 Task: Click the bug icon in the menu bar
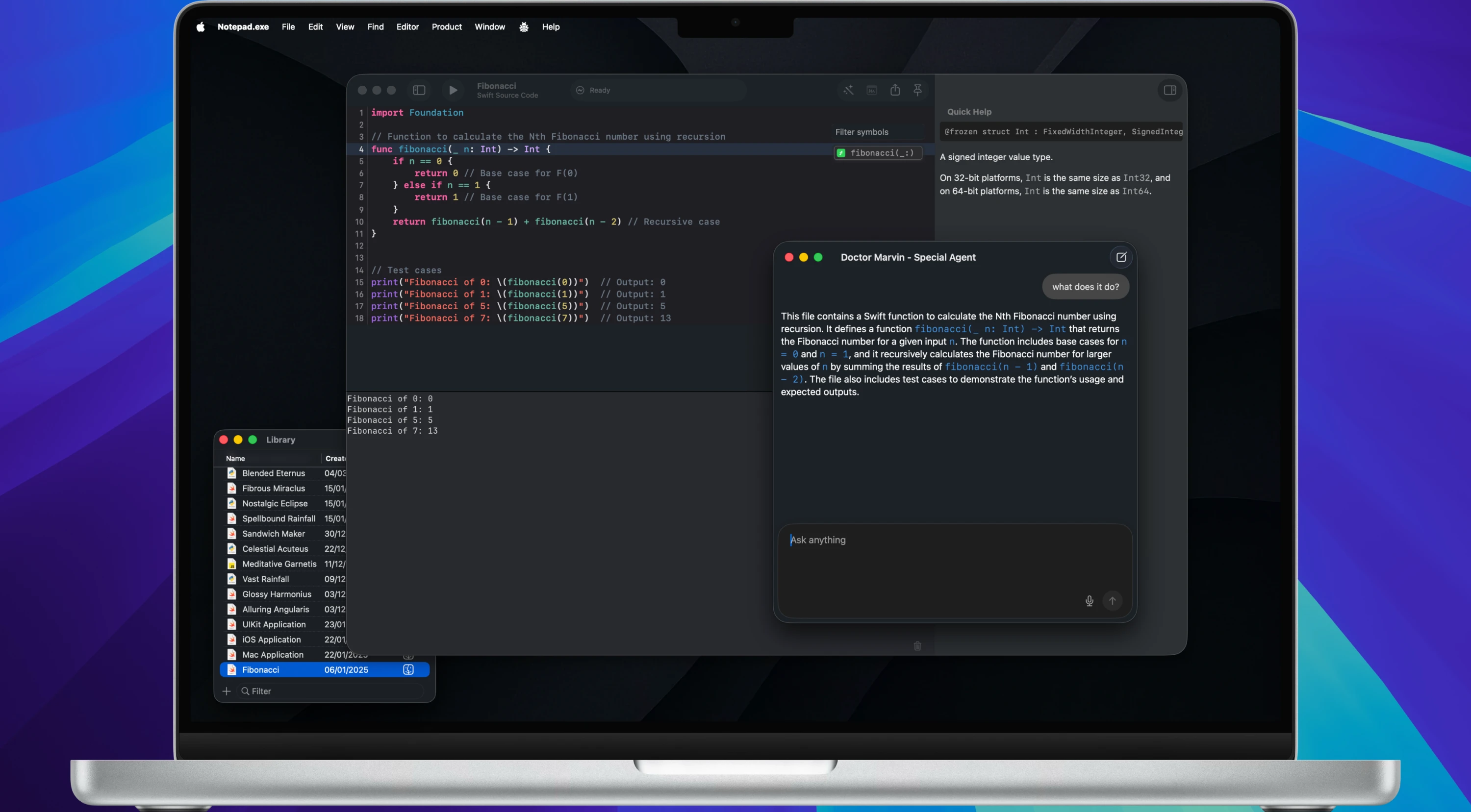pos(524,27)
